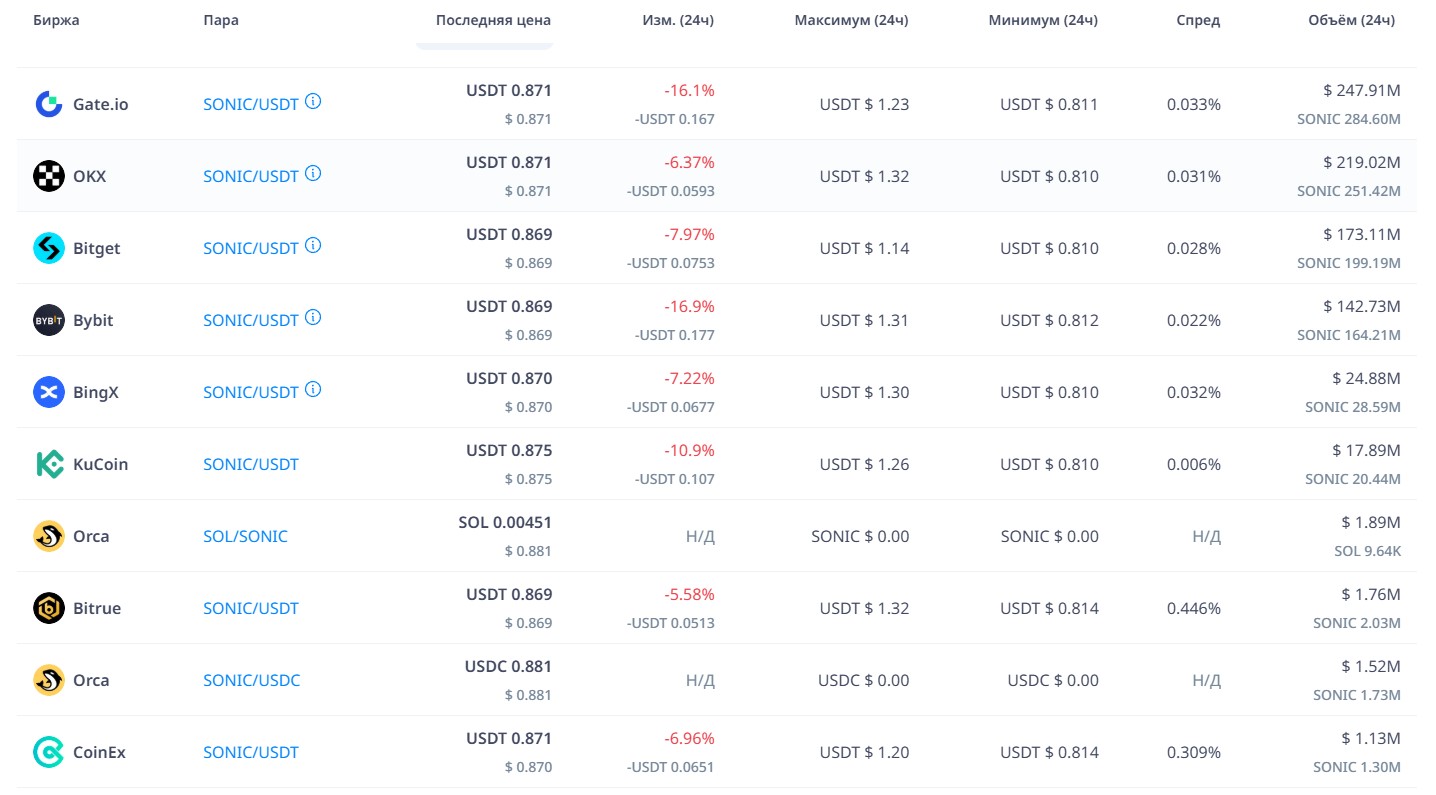
Task: Click the Биржа column header
Action: pyautogui.click(x=56, y=20)
